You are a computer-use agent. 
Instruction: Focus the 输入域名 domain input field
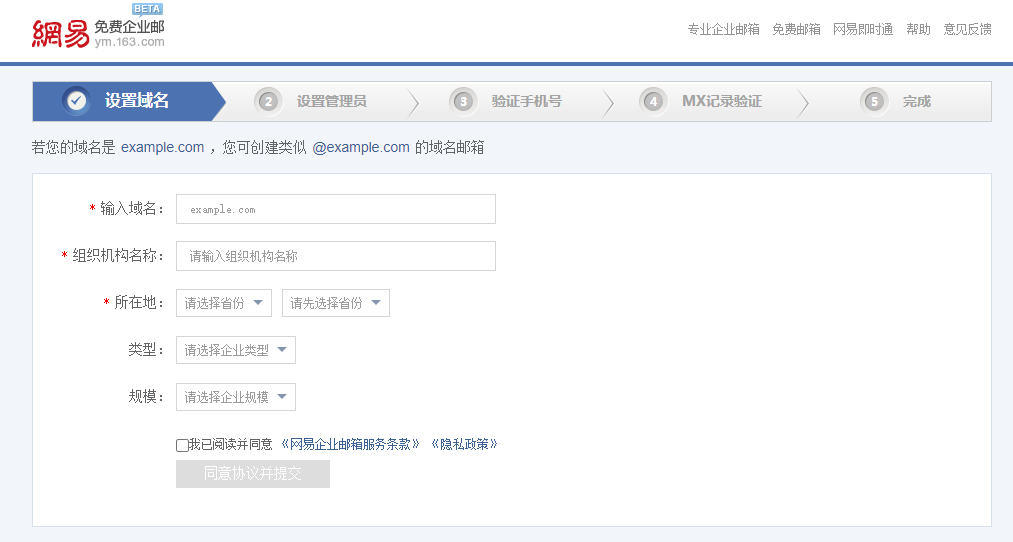click(x=336, y=209)
